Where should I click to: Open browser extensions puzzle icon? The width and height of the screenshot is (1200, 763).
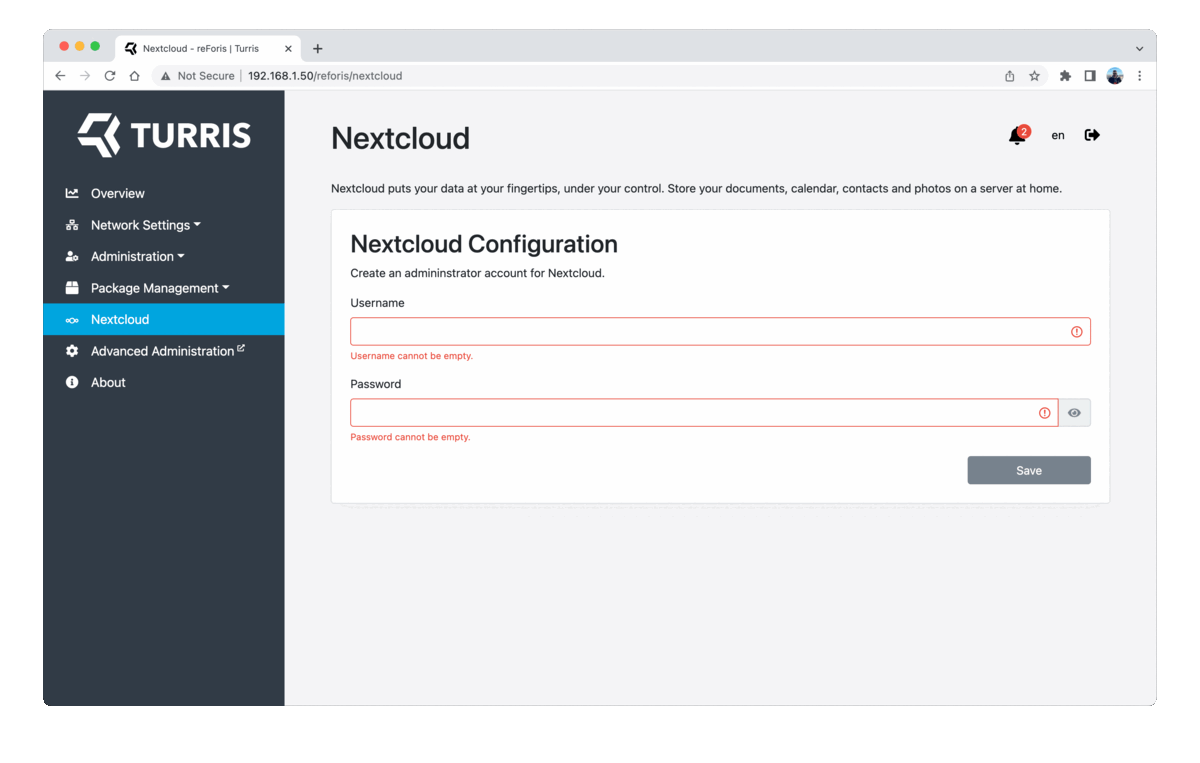tap(1065, 76)
